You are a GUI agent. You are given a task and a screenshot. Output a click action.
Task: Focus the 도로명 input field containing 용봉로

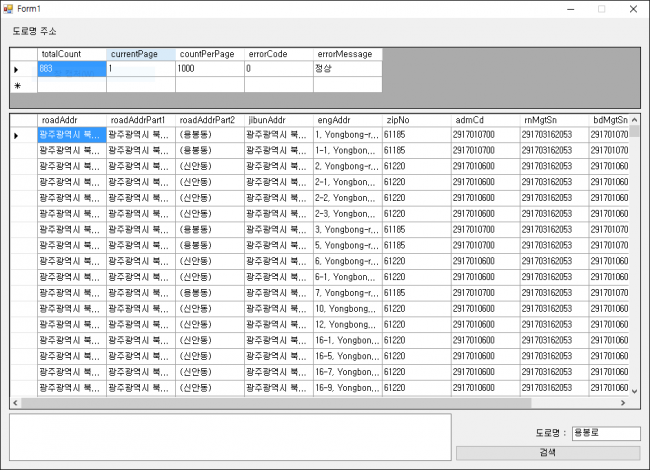pyautogui.click(x=604, y=434)
